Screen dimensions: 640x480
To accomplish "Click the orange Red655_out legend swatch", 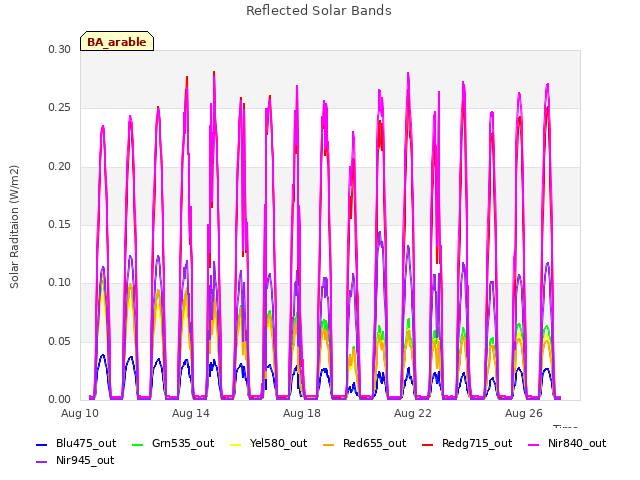I will pyautogui.click(x=329, y=444).
